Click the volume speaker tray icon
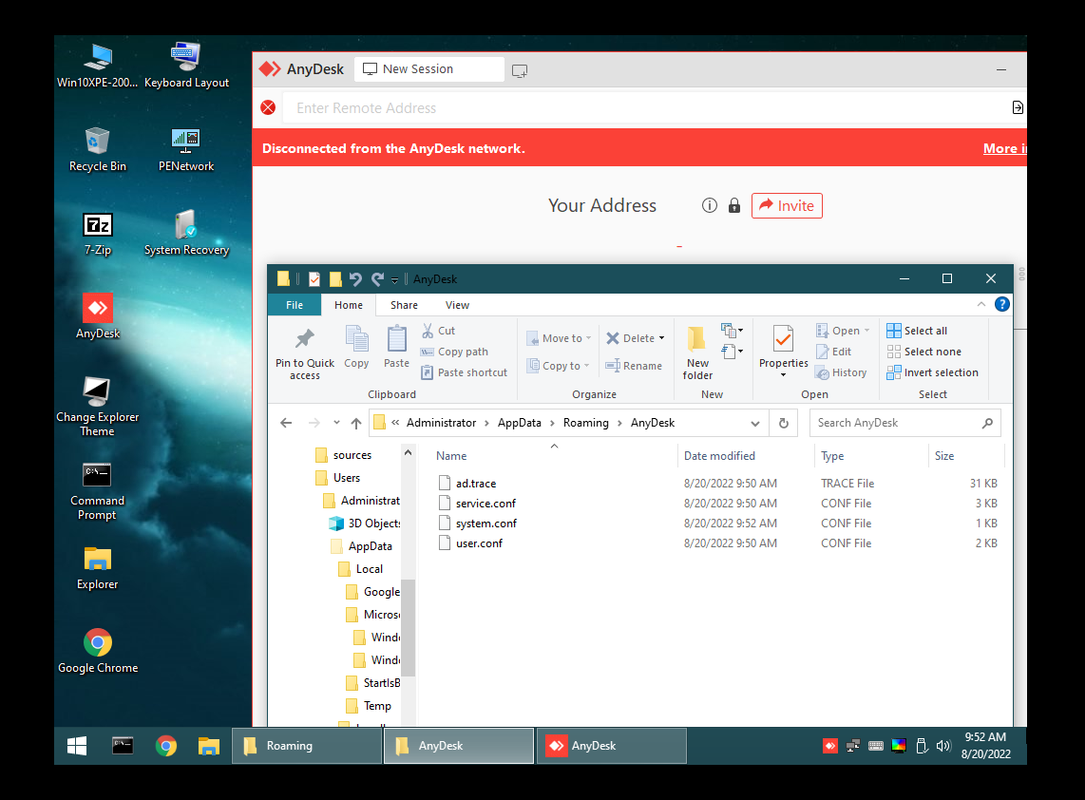Viewport: 1085px width, 800px height. pyautogui.click(x=943, y=745)
